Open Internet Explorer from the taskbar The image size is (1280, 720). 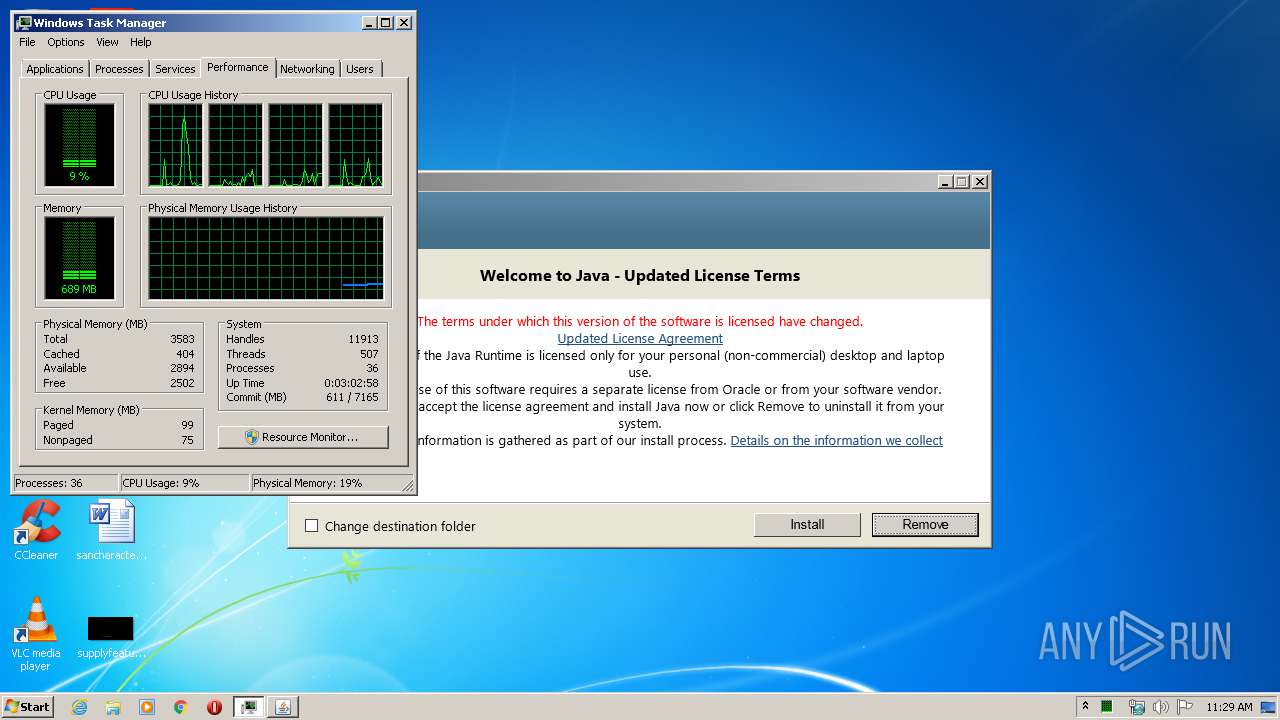[80, 707]
